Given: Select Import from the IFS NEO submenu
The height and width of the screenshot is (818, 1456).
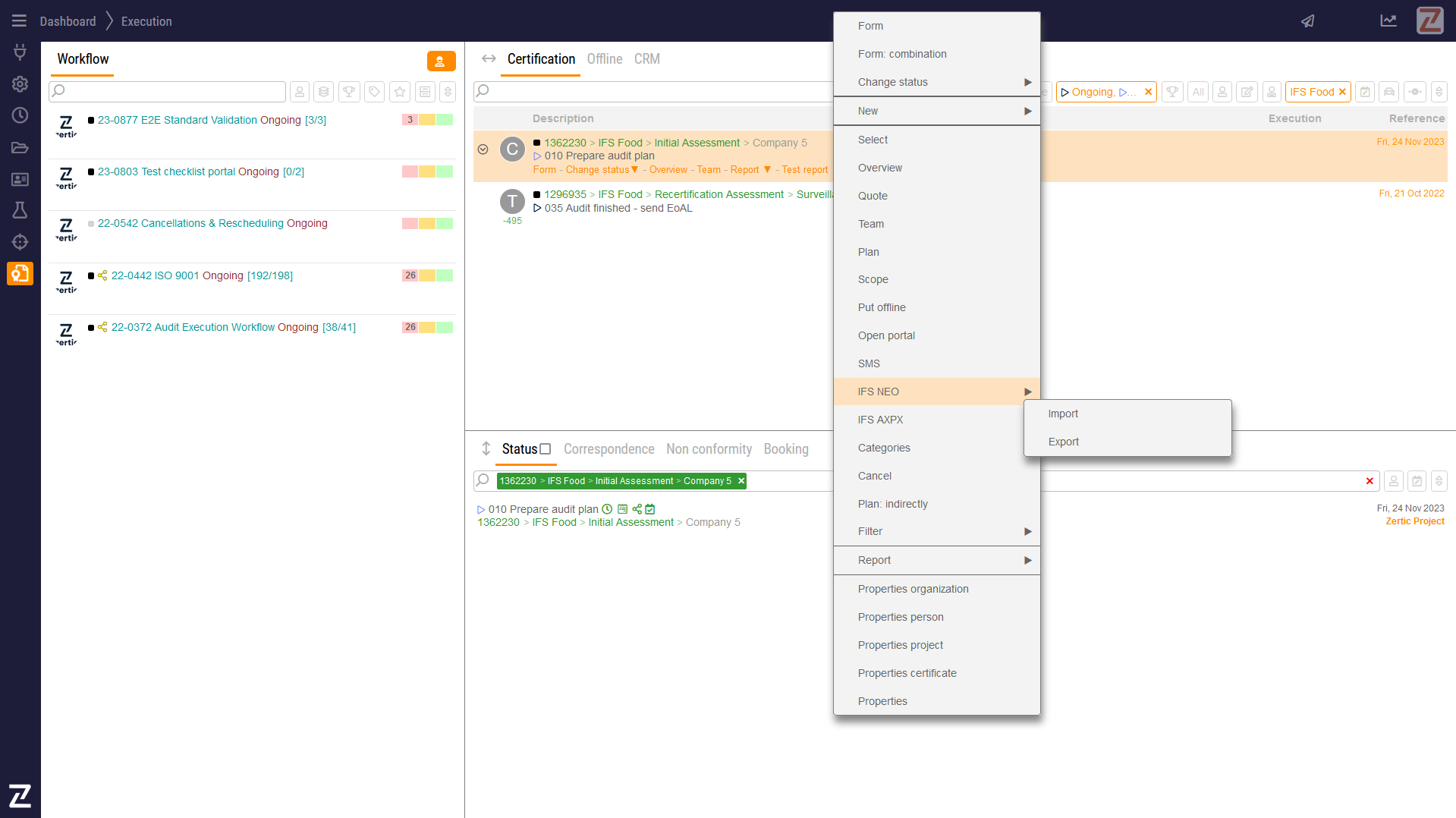Looking at the screenshot, I should 1063,414.
